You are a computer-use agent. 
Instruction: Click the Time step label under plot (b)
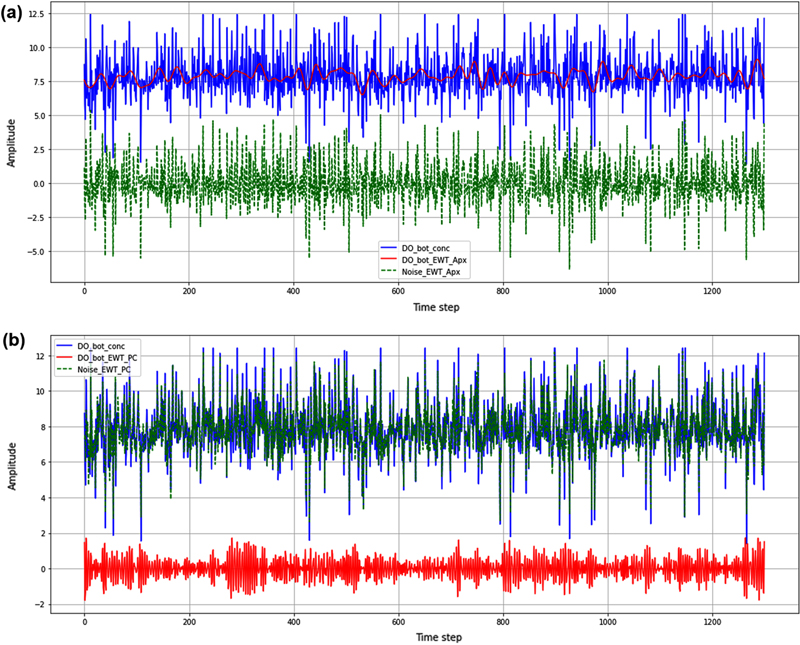[439, 637]
